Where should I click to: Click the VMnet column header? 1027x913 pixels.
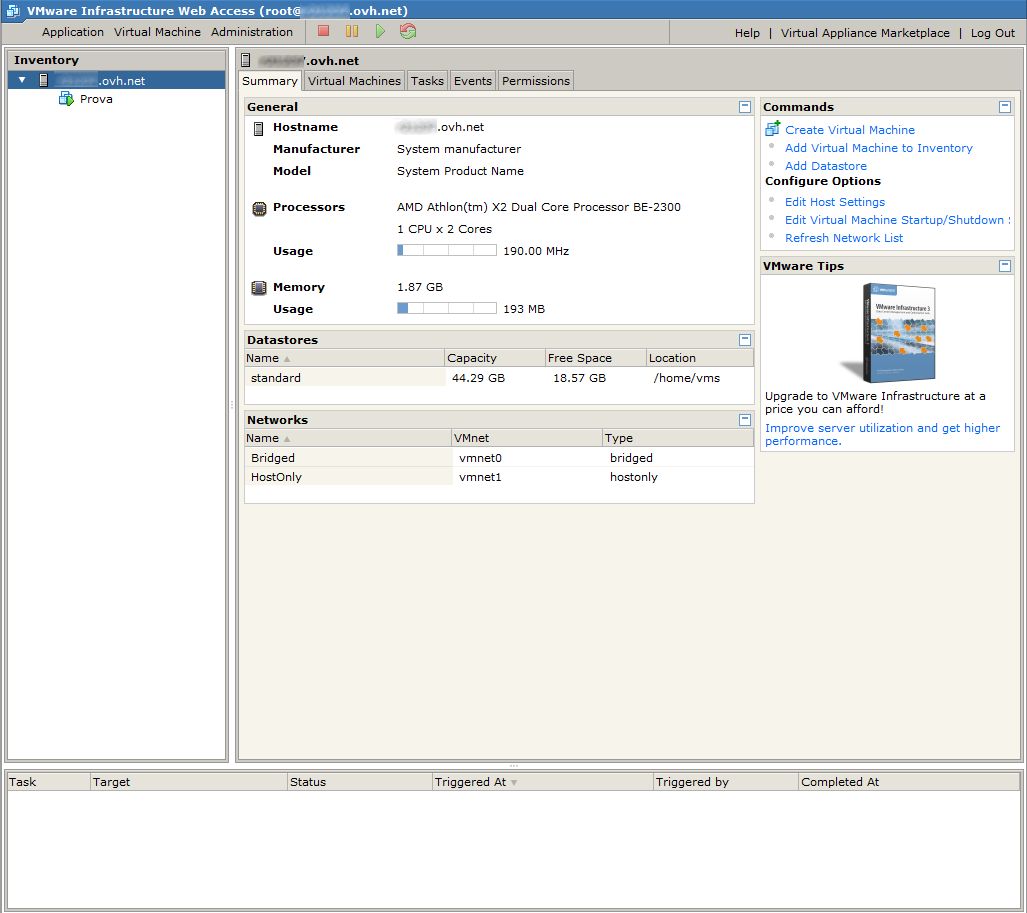(527, 438)
